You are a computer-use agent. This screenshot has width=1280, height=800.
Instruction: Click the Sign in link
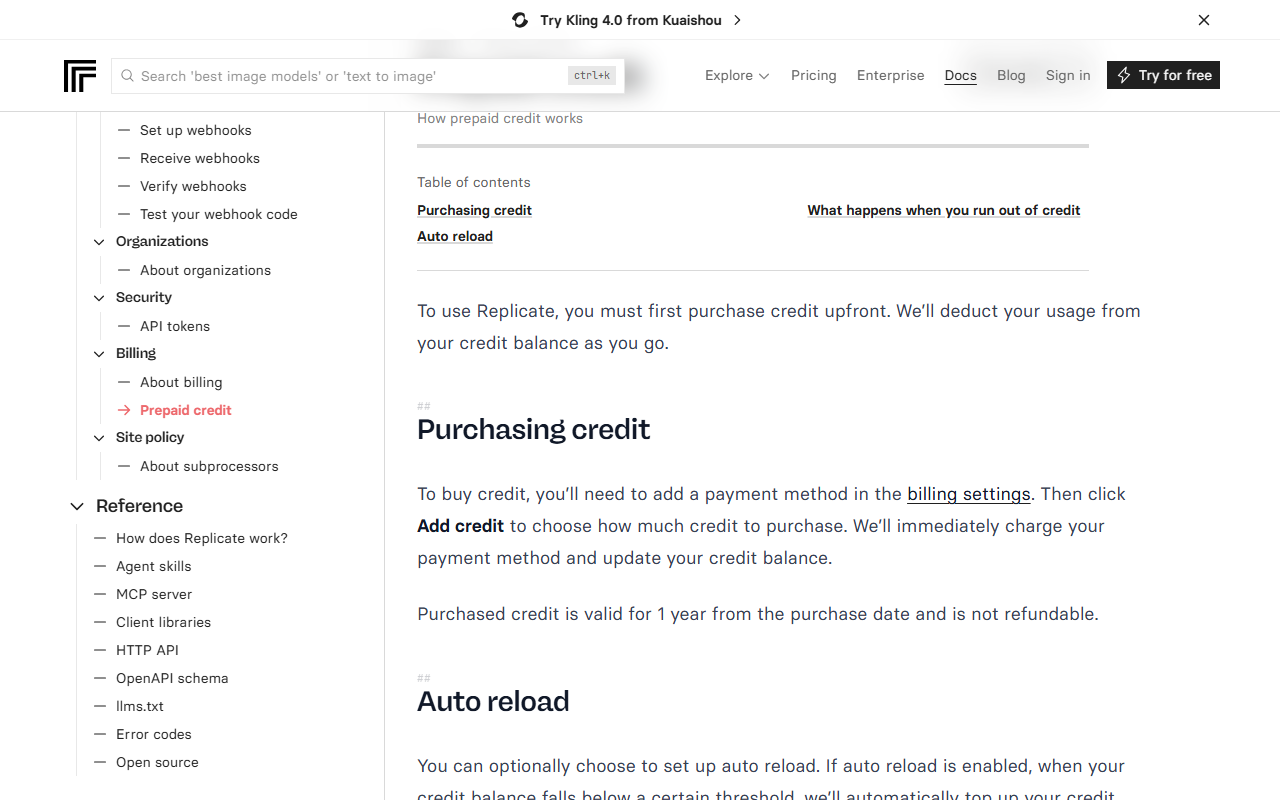(1068, 75)
